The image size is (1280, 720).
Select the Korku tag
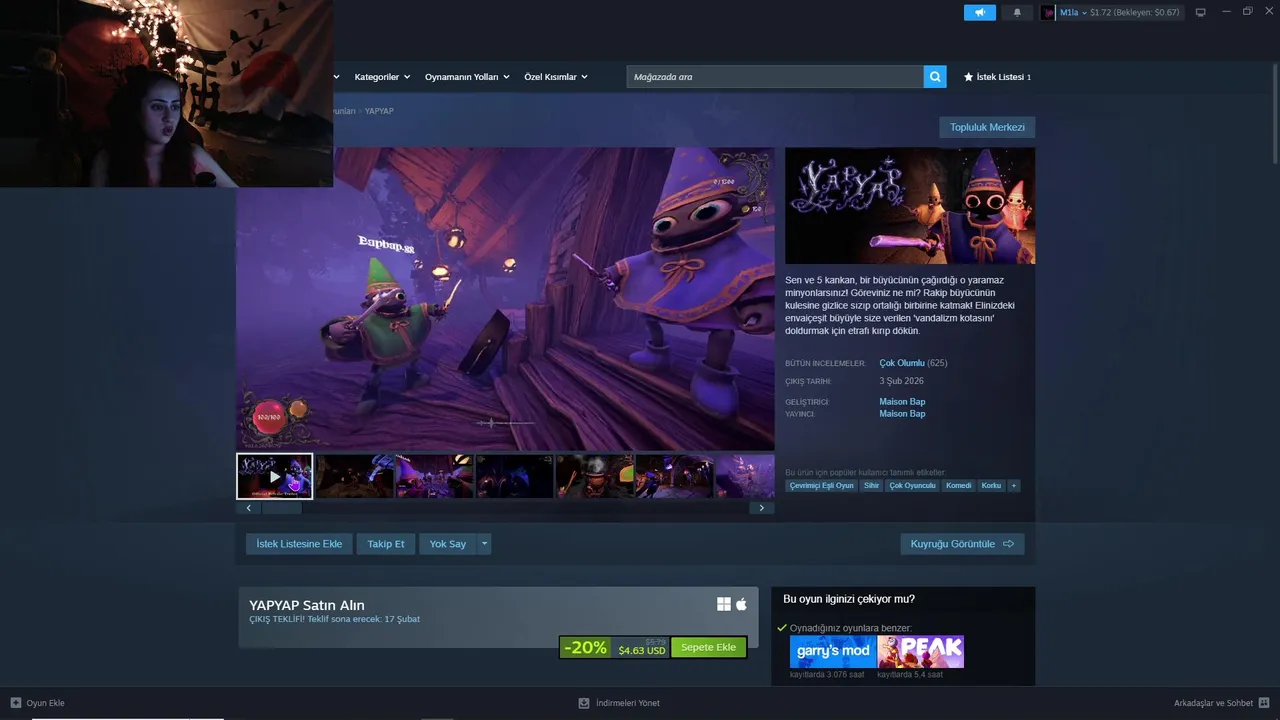[991, 485]
